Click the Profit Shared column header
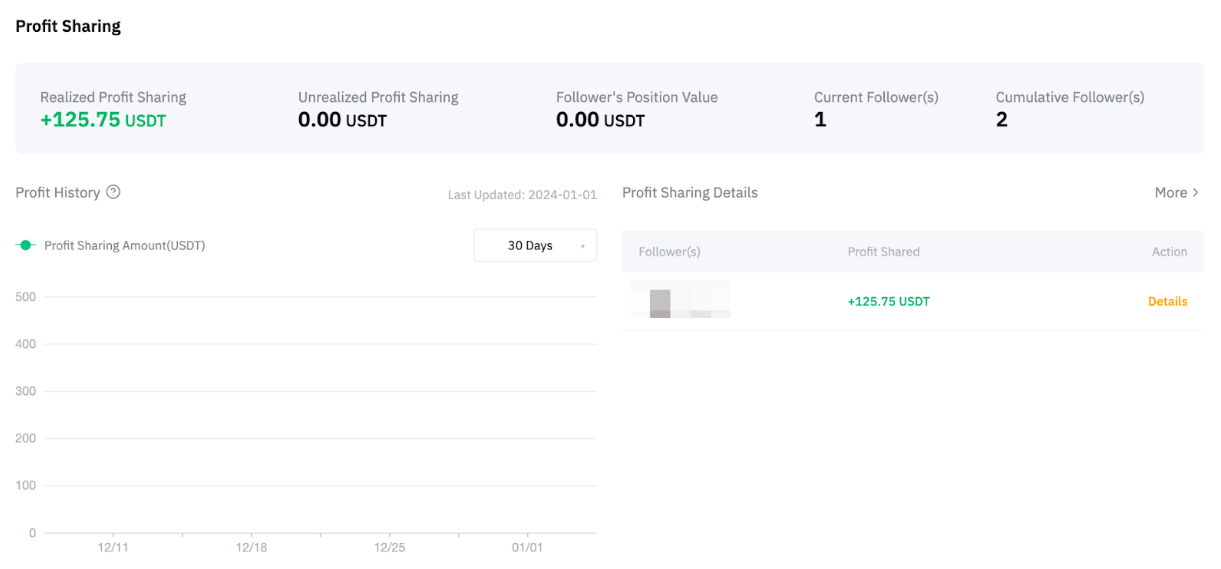Viewport: 1221px width, 569px height. [x=883, y=252]
